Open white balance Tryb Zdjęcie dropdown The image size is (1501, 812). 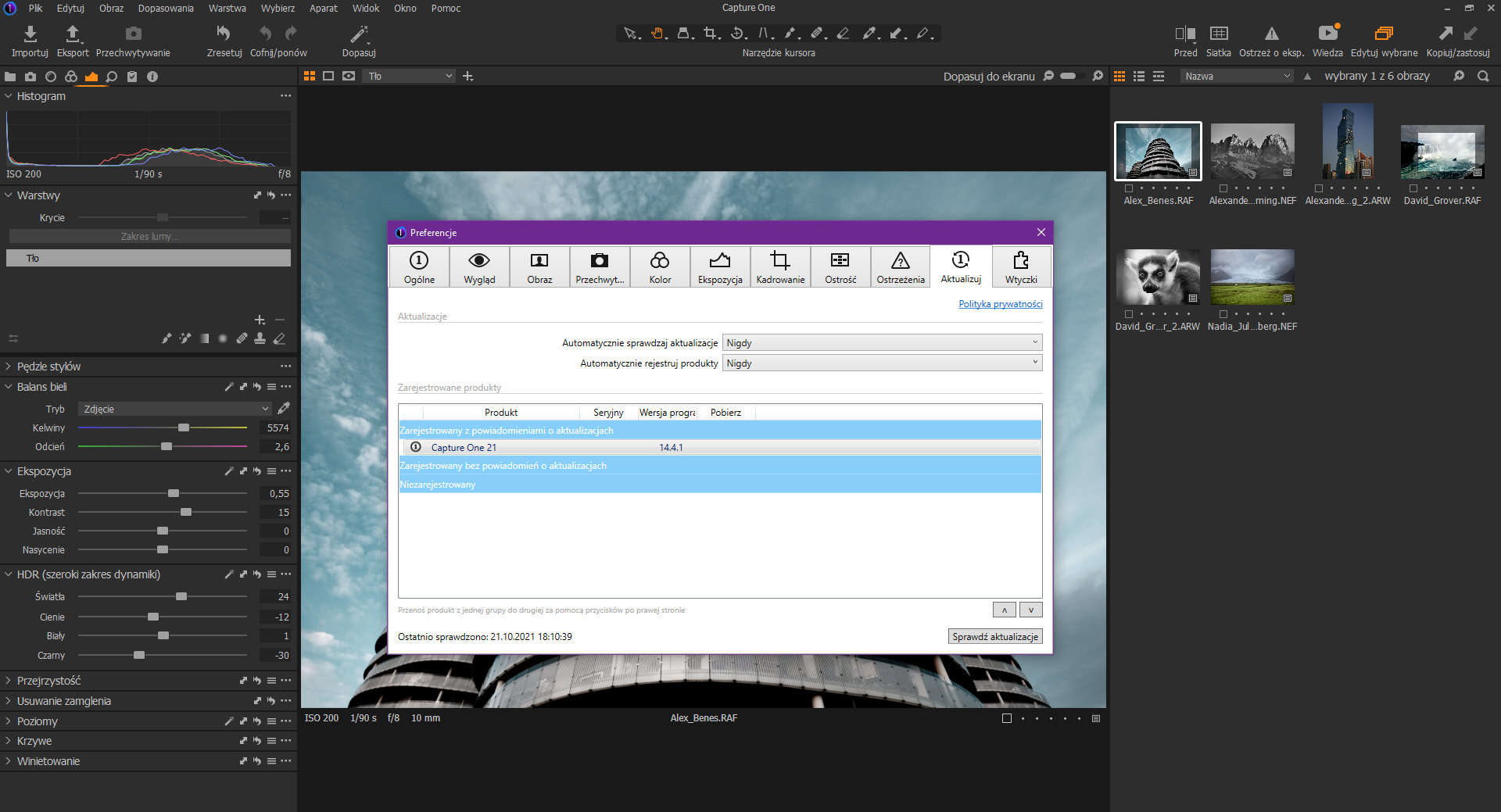(x=175, y=409)
